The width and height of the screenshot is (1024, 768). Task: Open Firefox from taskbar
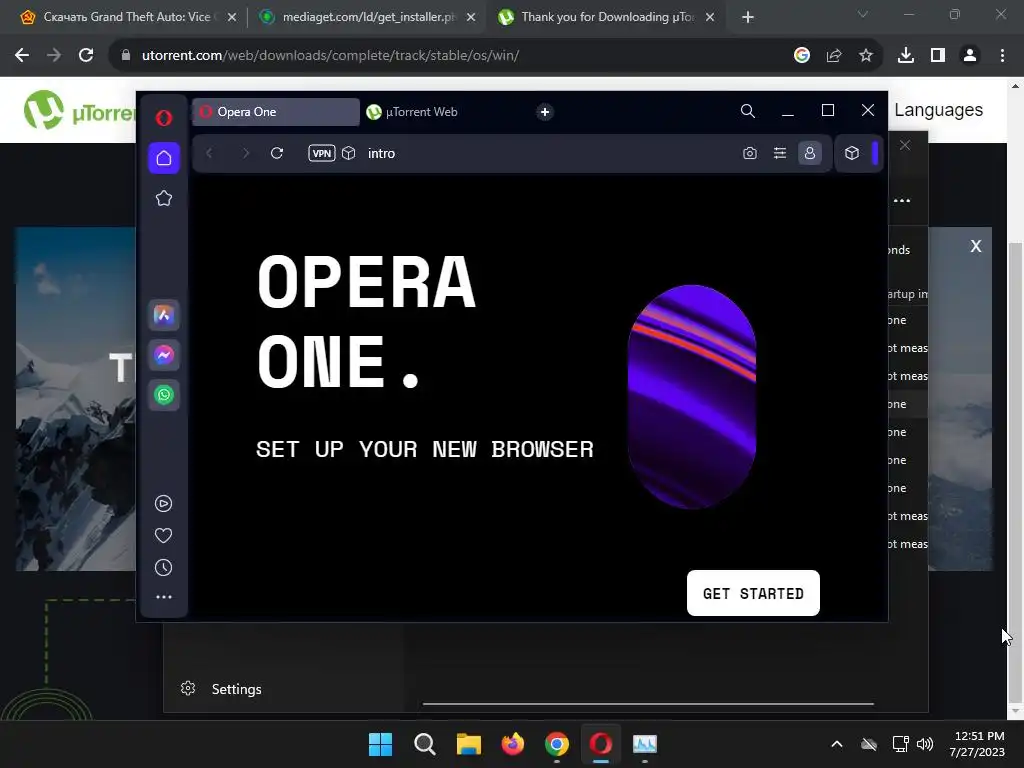click(513, 744)
